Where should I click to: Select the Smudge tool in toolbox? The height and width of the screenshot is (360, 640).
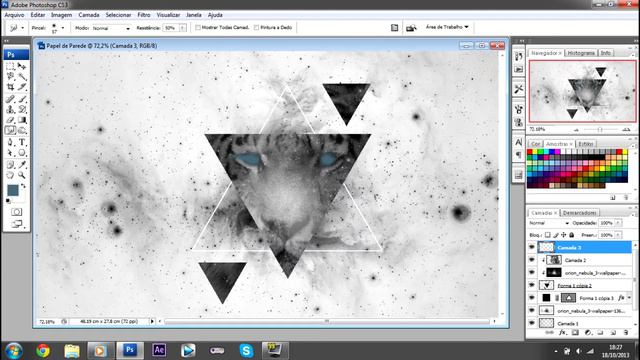coord(10,131)
